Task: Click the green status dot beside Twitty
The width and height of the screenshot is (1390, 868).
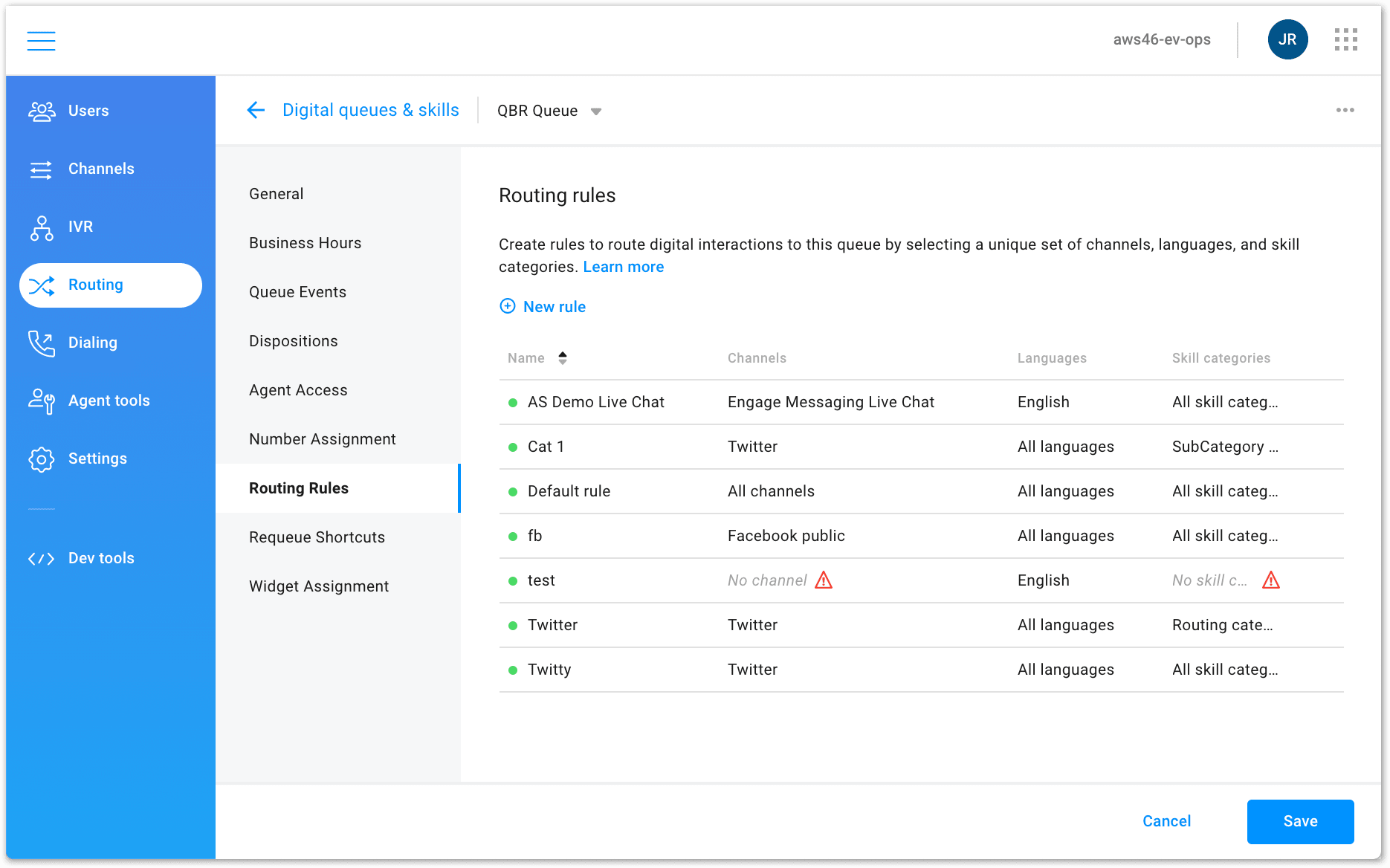Action: [512, 670]
